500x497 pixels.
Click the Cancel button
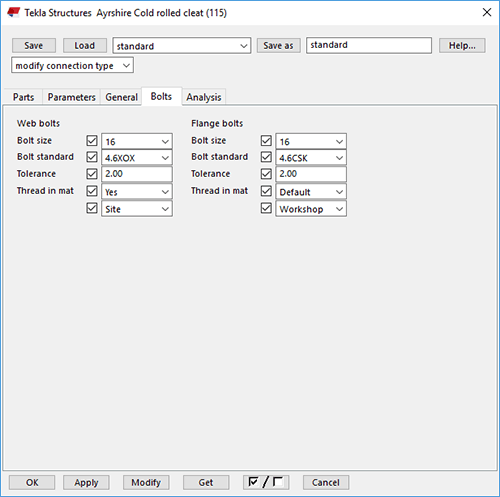pos(326,482)
